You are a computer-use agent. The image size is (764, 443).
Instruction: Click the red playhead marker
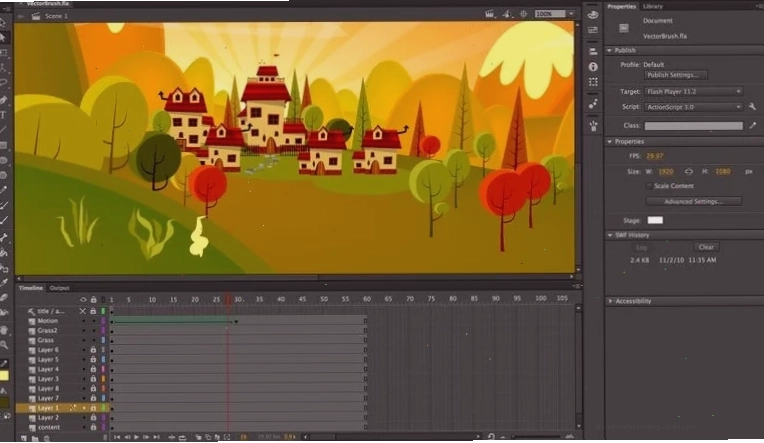pyautogui.click(x=228, y=298)
